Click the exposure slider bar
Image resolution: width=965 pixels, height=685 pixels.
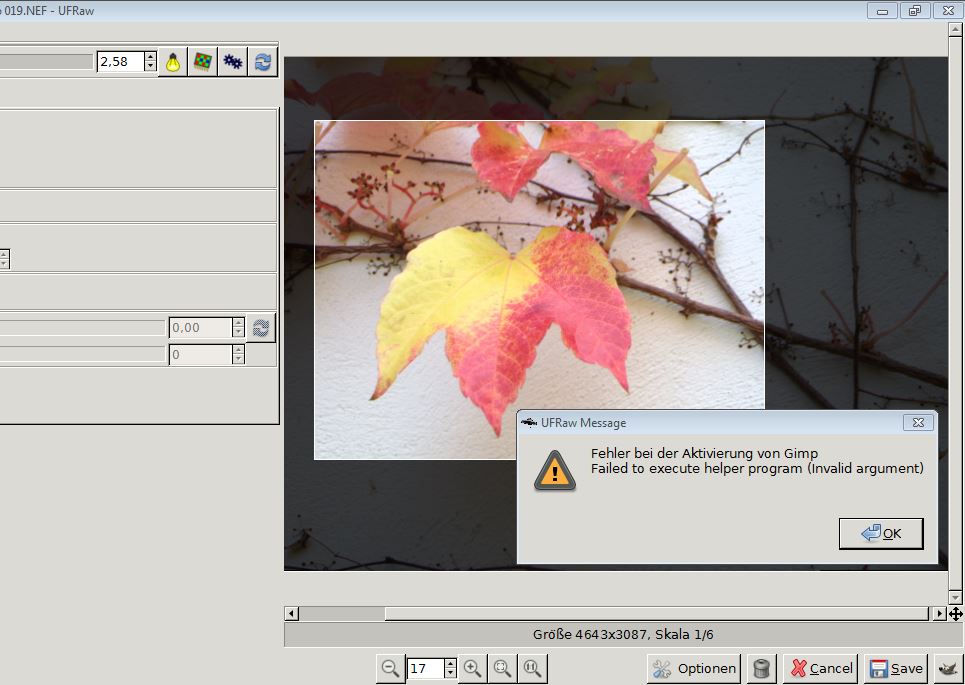click(46, 62)
